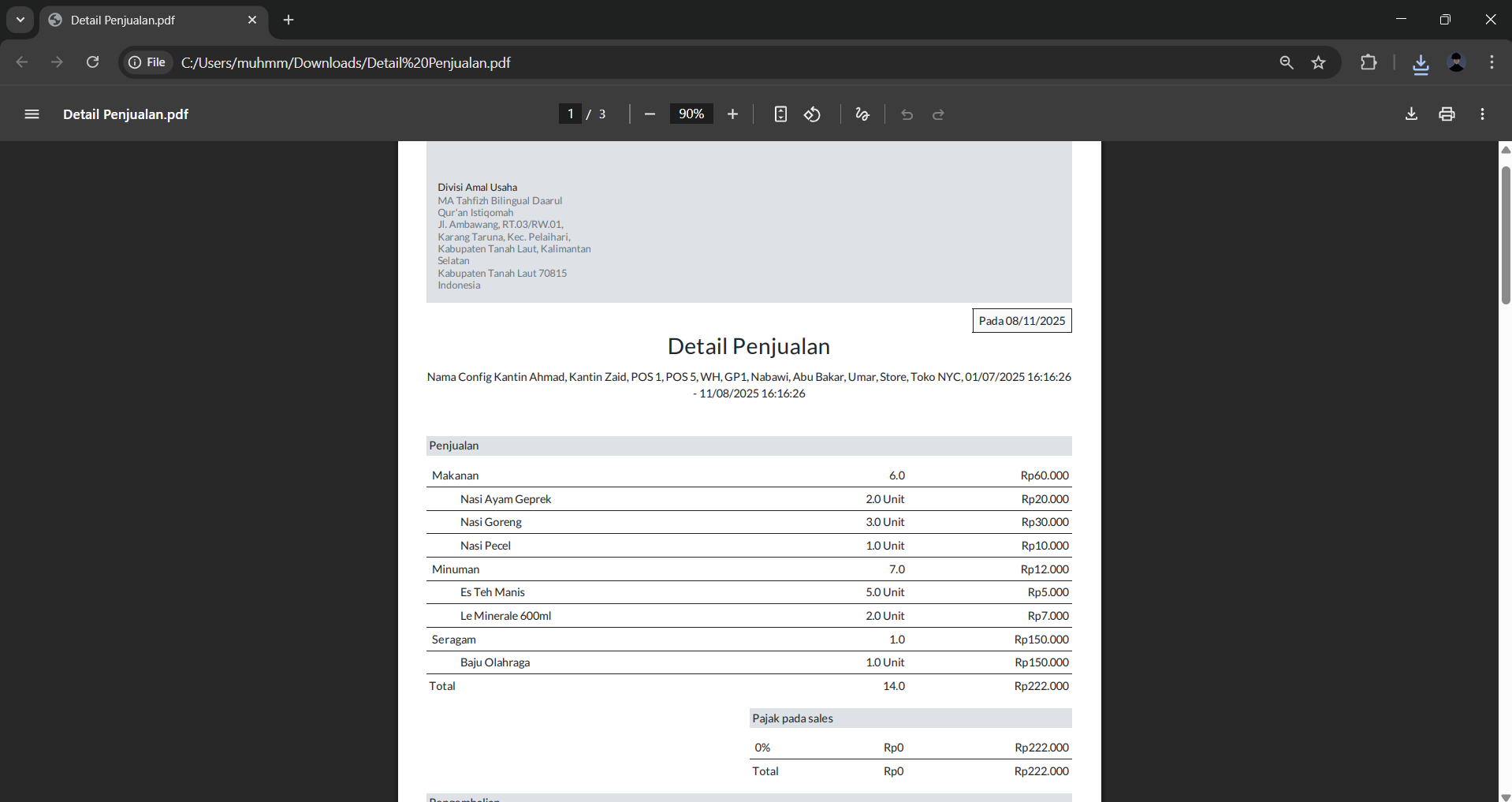The width and height of the screenshot is (1512, 802).
Task: Open the Extensions puzzle icon
Action: coord(1369,62)
